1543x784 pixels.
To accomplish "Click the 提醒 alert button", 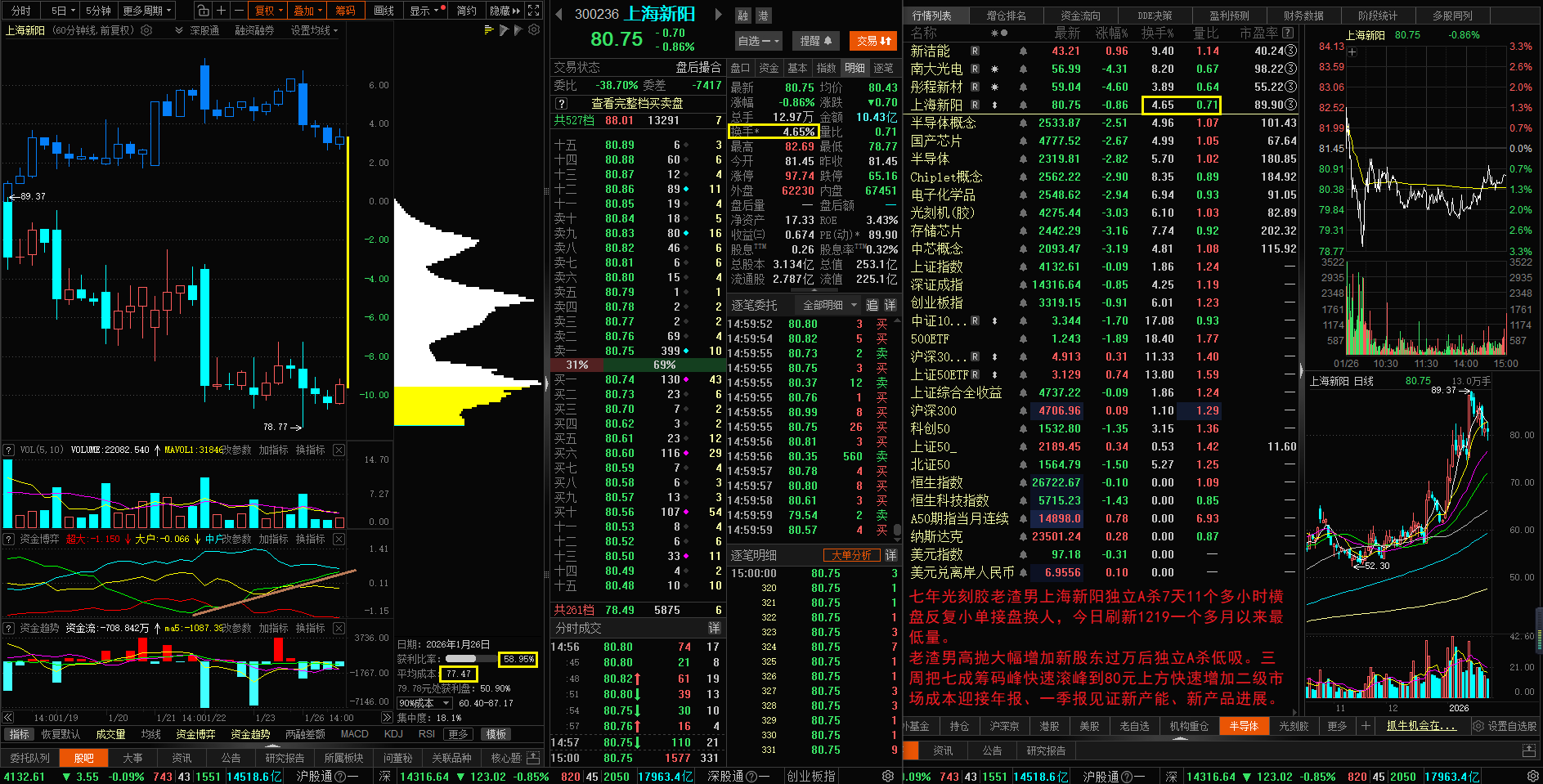I will [x=815, y=40].
